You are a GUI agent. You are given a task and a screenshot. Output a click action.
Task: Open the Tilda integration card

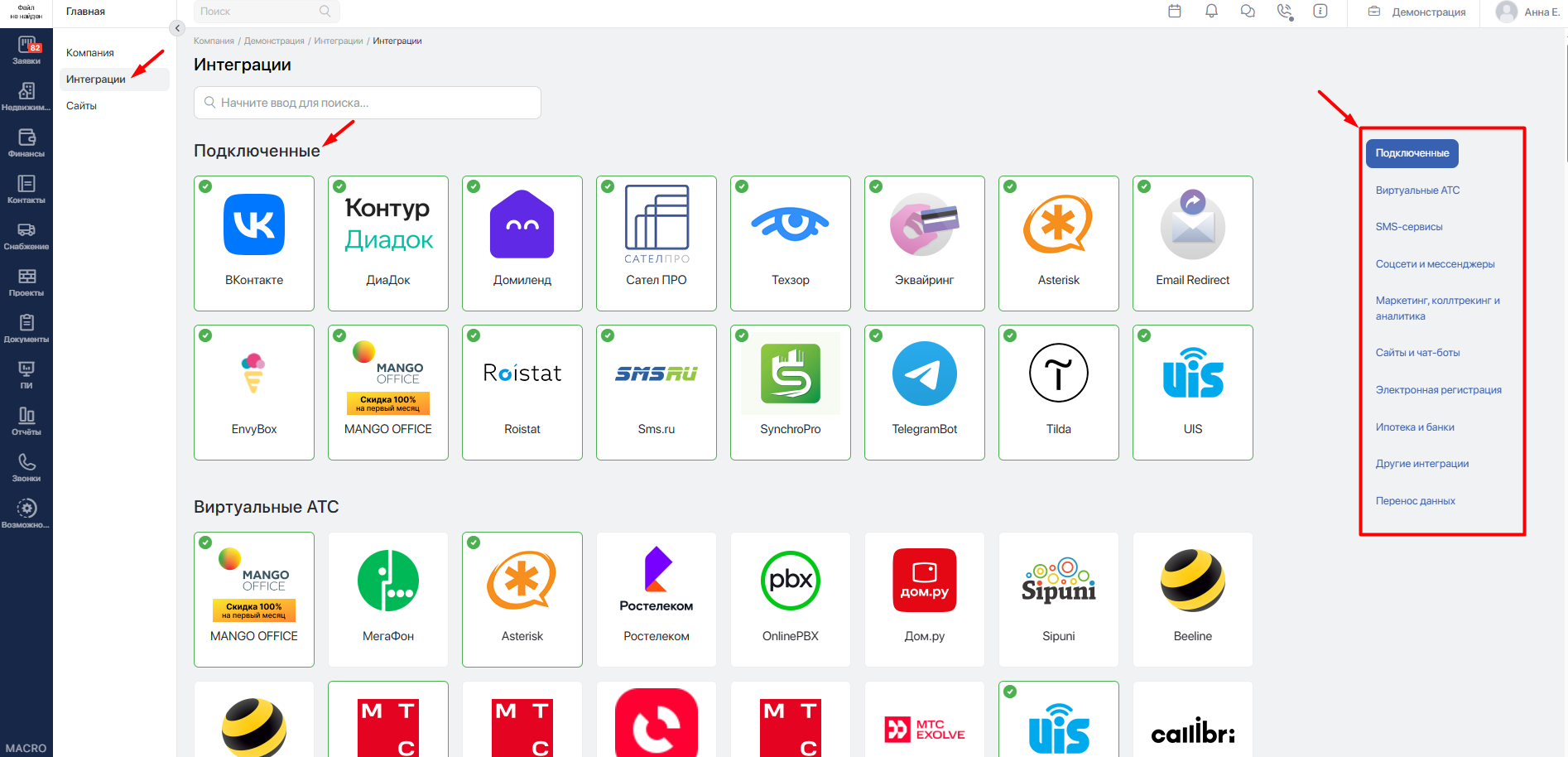point(1059,393)
